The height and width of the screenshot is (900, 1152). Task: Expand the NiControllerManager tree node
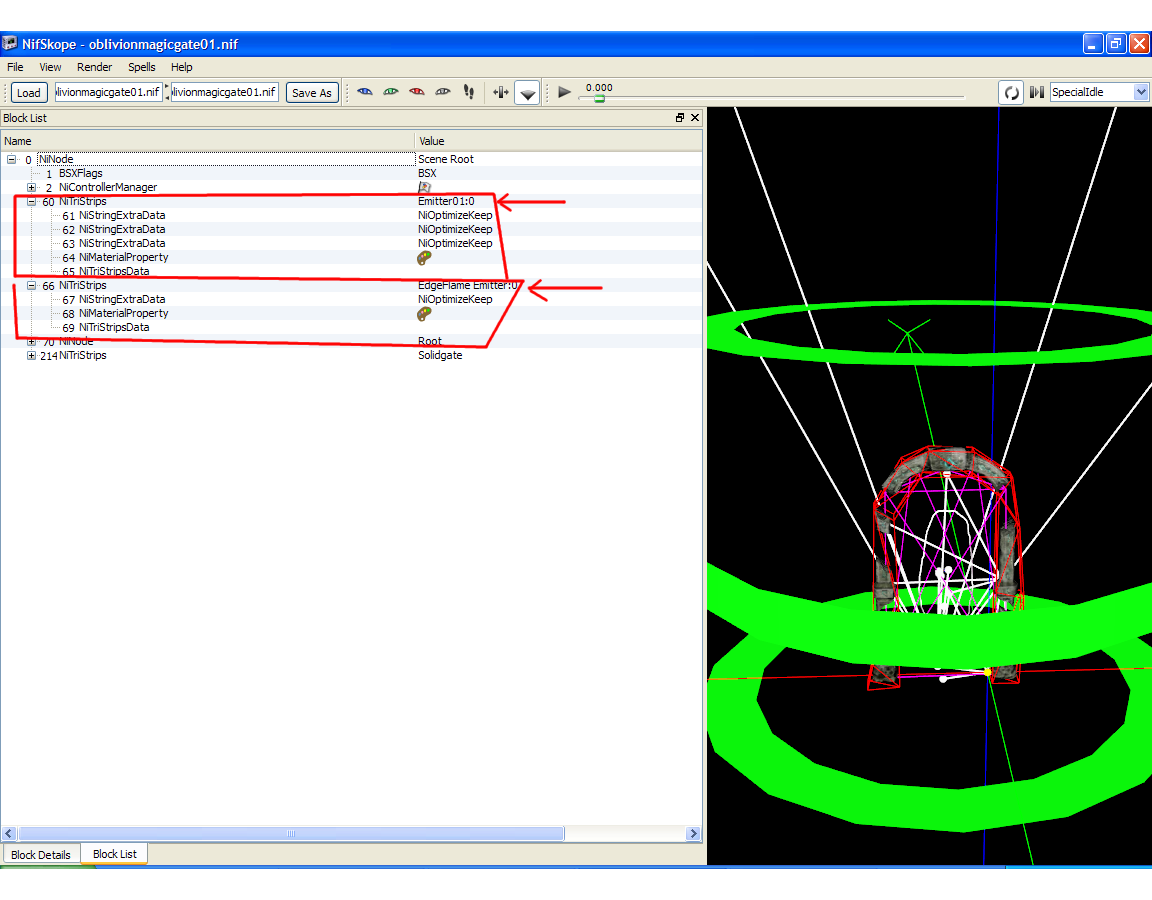32,188
